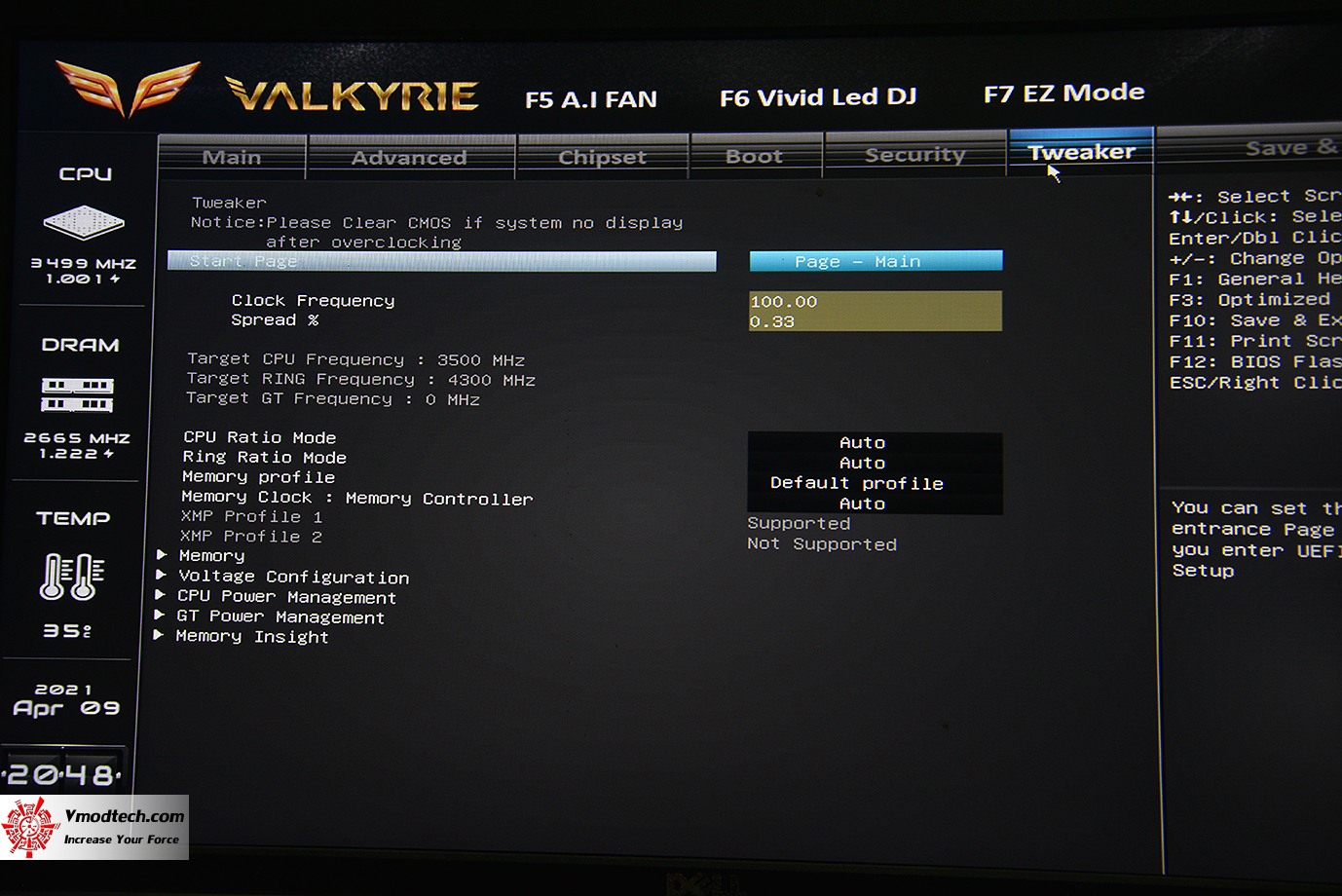Select the Spread % label
Viewport: 1342px width, 896px height.
[275, 320]
